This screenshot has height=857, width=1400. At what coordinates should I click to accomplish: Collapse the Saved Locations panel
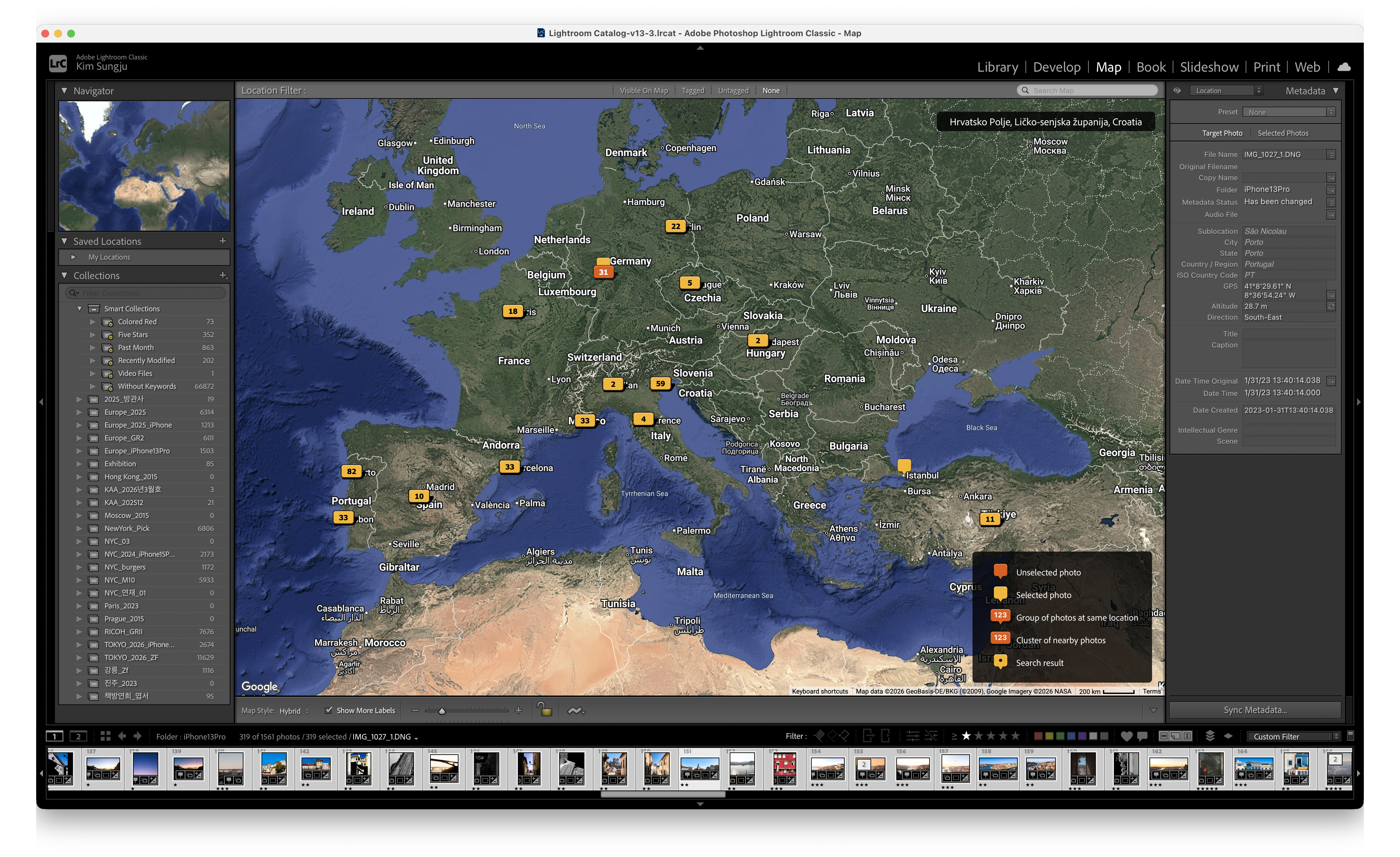[64, 241]
